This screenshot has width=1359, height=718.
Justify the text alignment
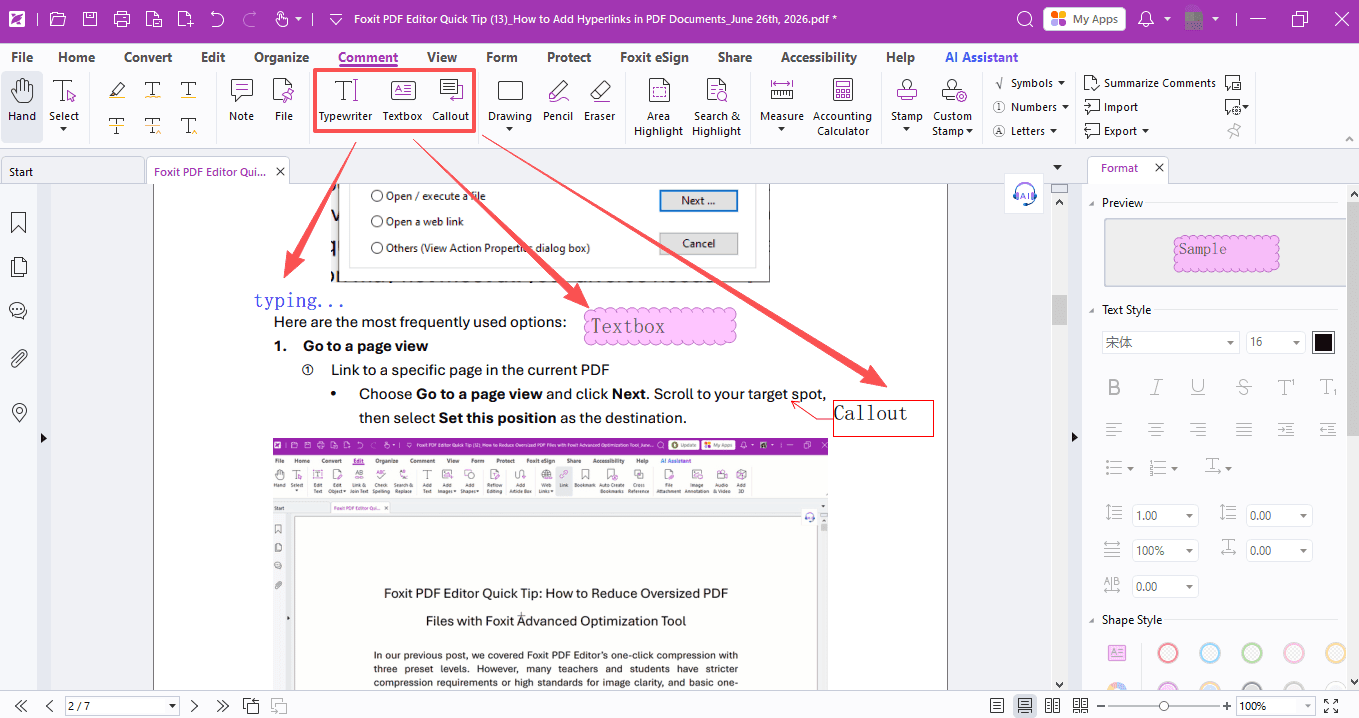[1243, 429]
